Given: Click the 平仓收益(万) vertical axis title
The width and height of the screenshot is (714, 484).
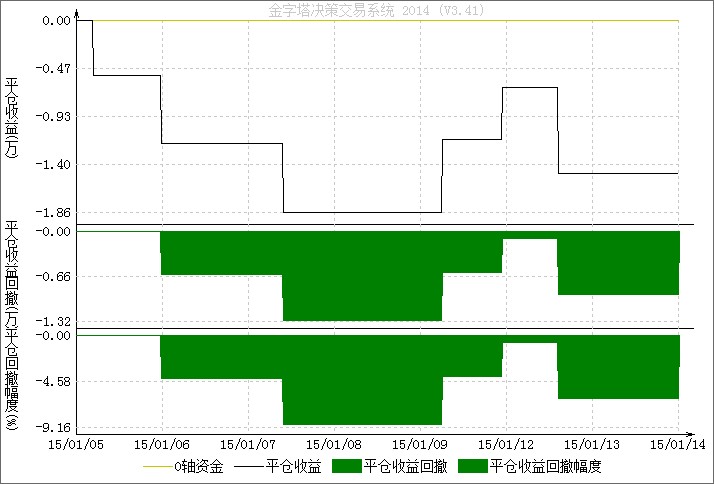Looking at the screenshot, I should [12, 118].
